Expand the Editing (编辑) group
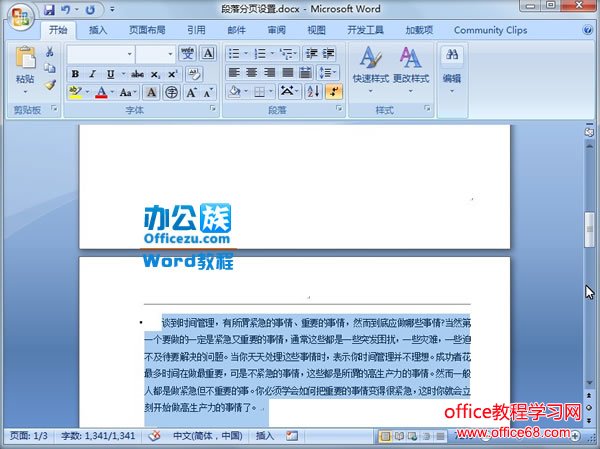 (452, 70)
